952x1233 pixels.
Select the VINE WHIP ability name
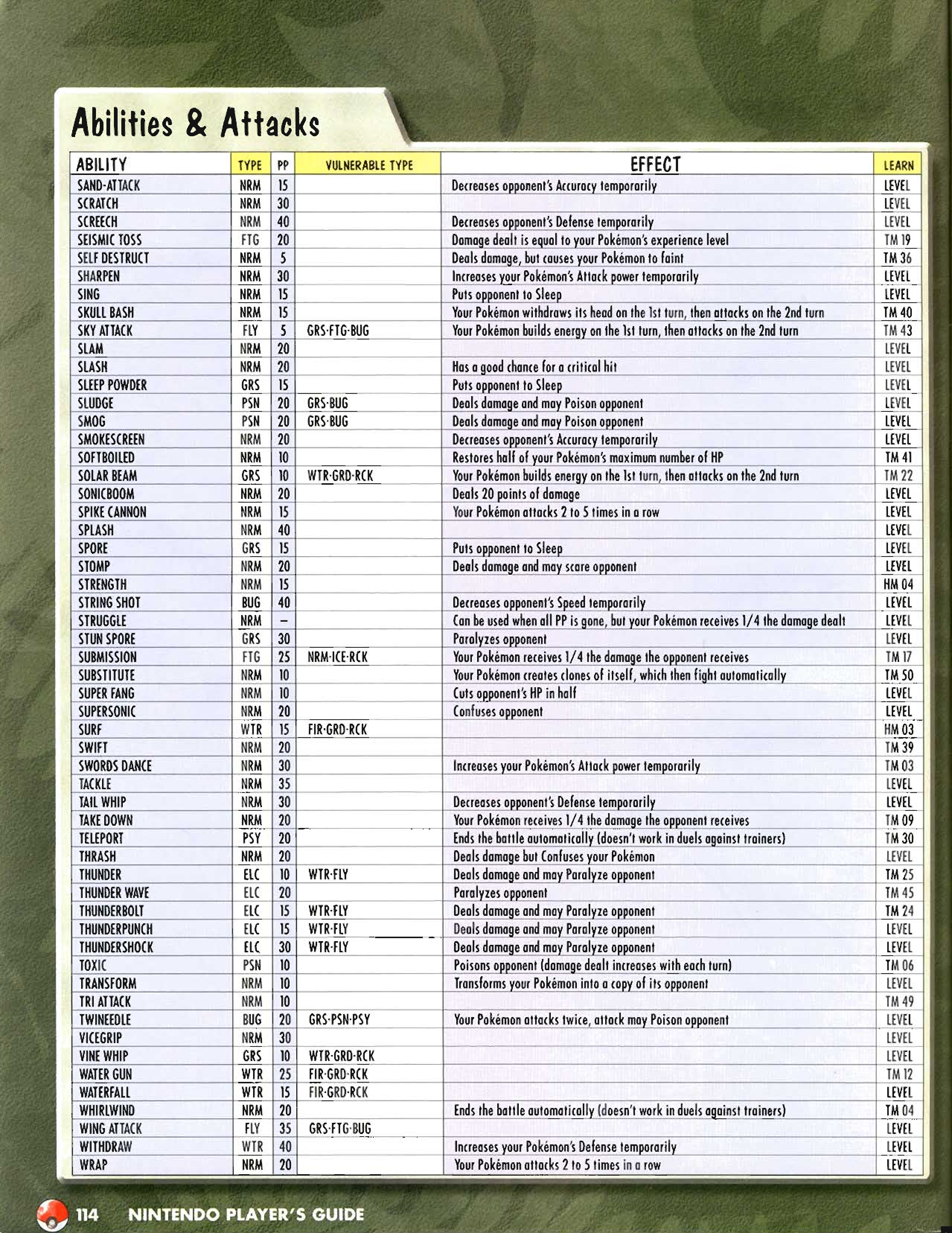point(104,1056)
